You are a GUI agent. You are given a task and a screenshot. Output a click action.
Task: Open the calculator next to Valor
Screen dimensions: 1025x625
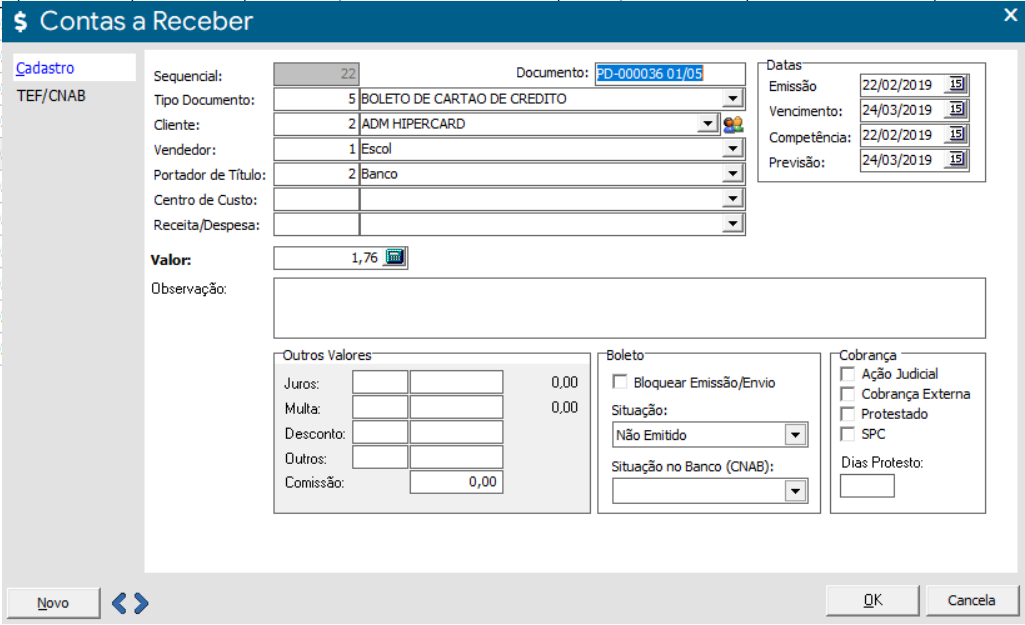[395, 258]
